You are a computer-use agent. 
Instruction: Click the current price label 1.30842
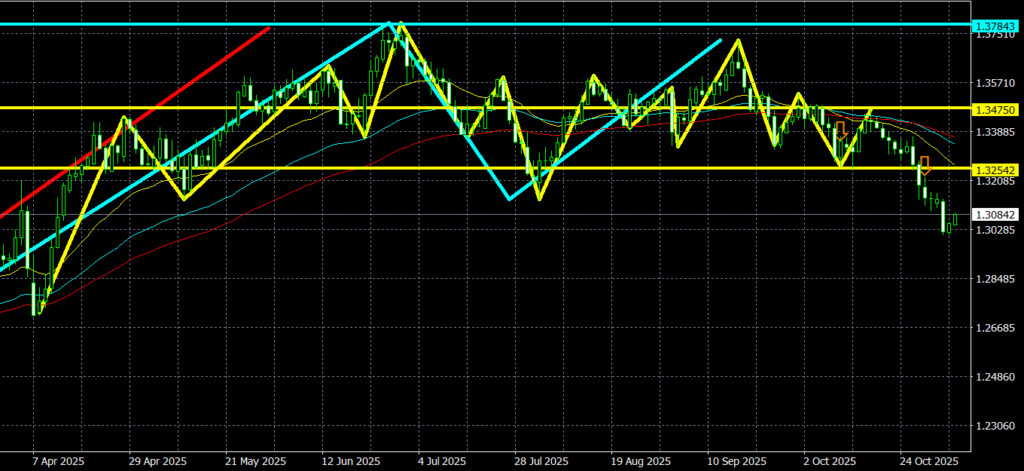click(993, 215)
